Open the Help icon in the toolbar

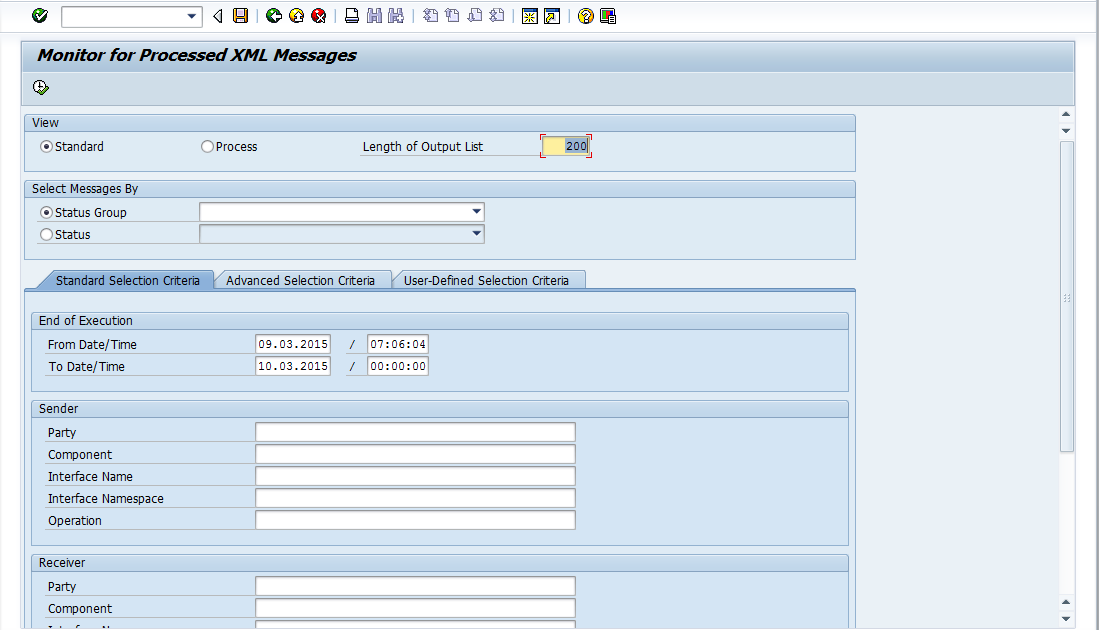click(x=585, y=15)
